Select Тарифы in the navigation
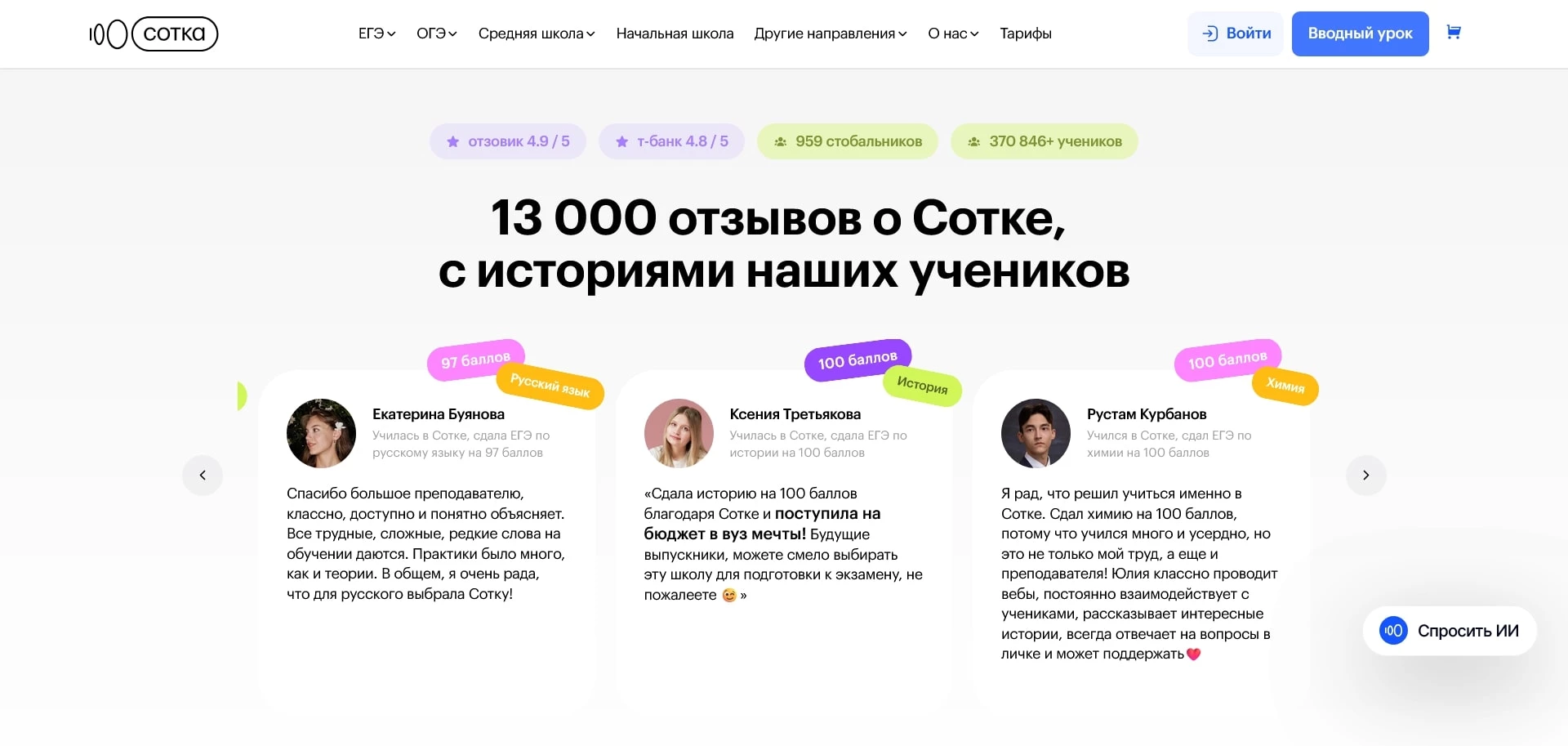Viewport: 1568px width, 746px height. (1026, 34)
